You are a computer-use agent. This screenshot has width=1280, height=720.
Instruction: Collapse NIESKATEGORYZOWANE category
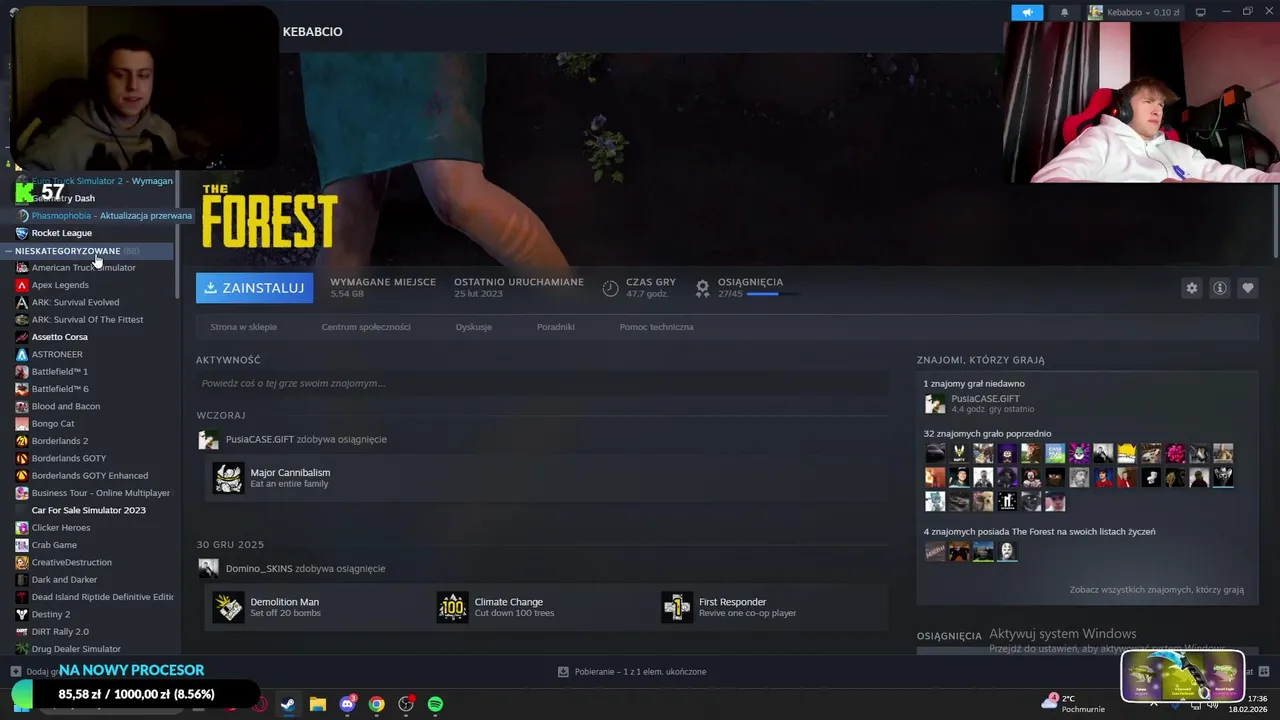(88, 251)
